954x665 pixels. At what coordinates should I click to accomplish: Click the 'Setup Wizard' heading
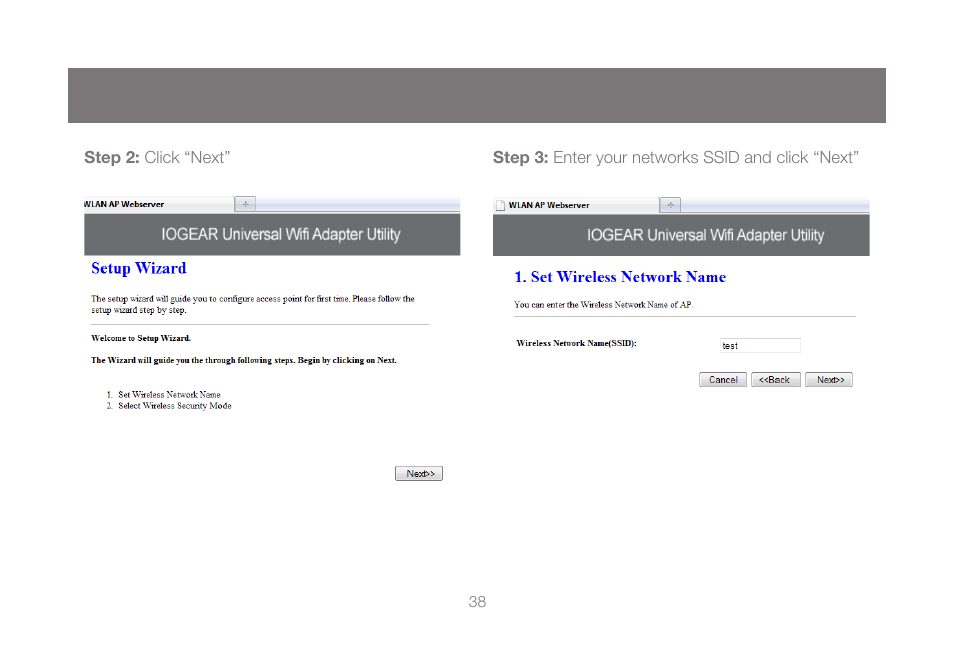139,268
